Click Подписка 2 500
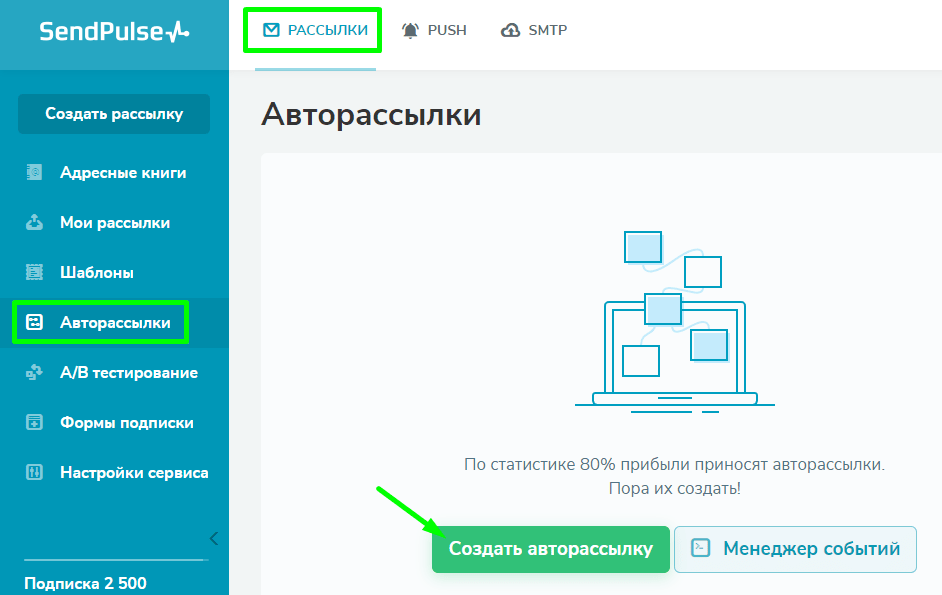942x595 pixels. point(85,583)
